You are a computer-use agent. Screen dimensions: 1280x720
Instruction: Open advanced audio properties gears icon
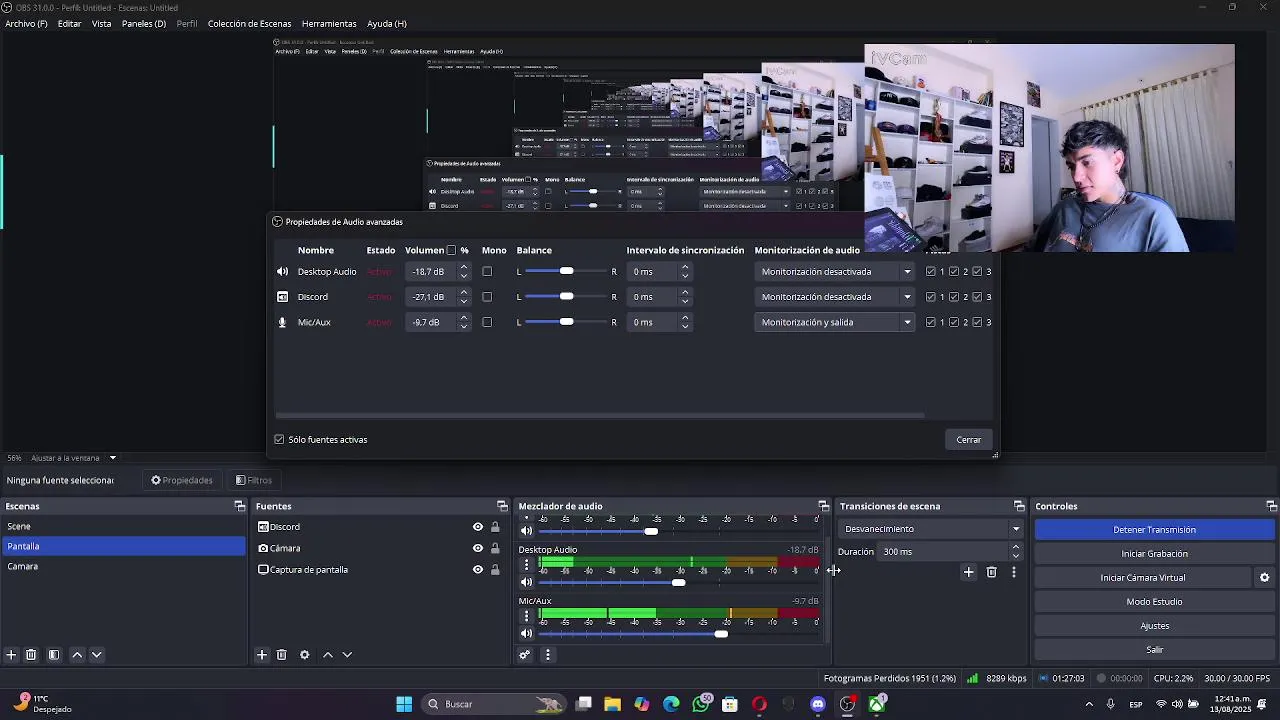pyautogui.click(x=524, y=655)
